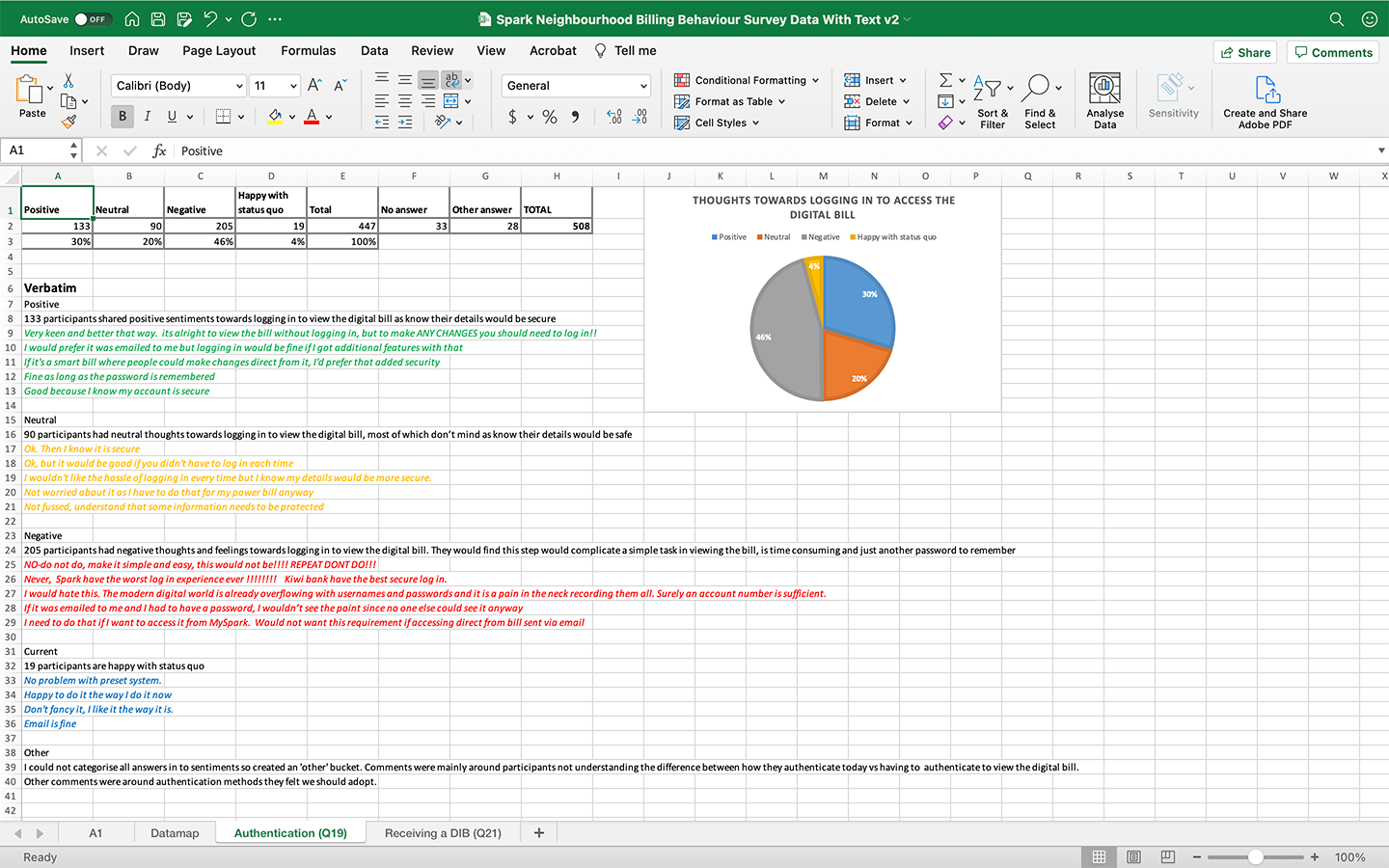Open the Formulas ribbon tab

point(309,50)
